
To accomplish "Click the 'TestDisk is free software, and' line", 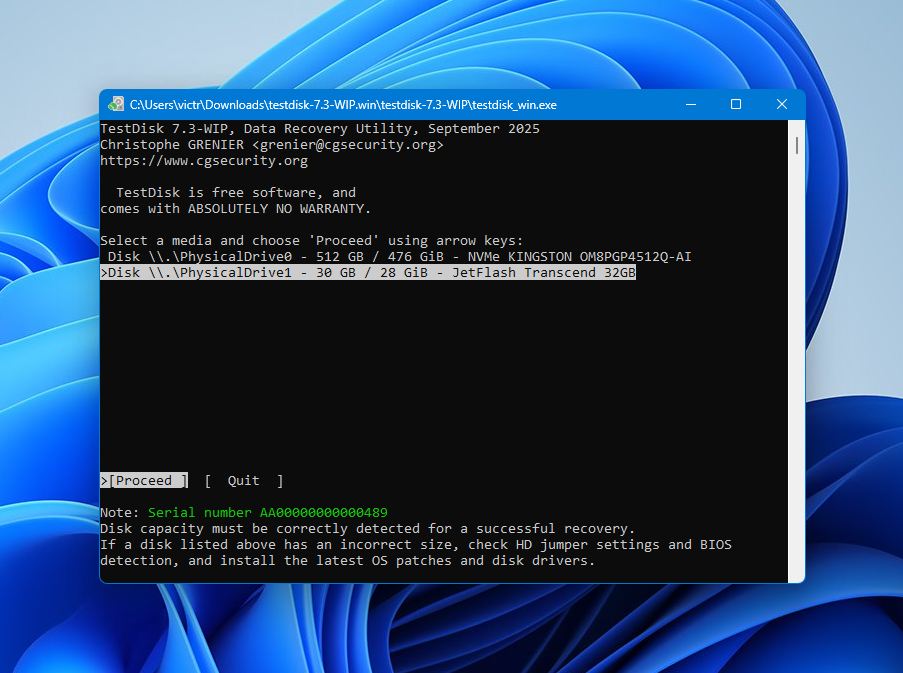I will (x=236, y=192).
